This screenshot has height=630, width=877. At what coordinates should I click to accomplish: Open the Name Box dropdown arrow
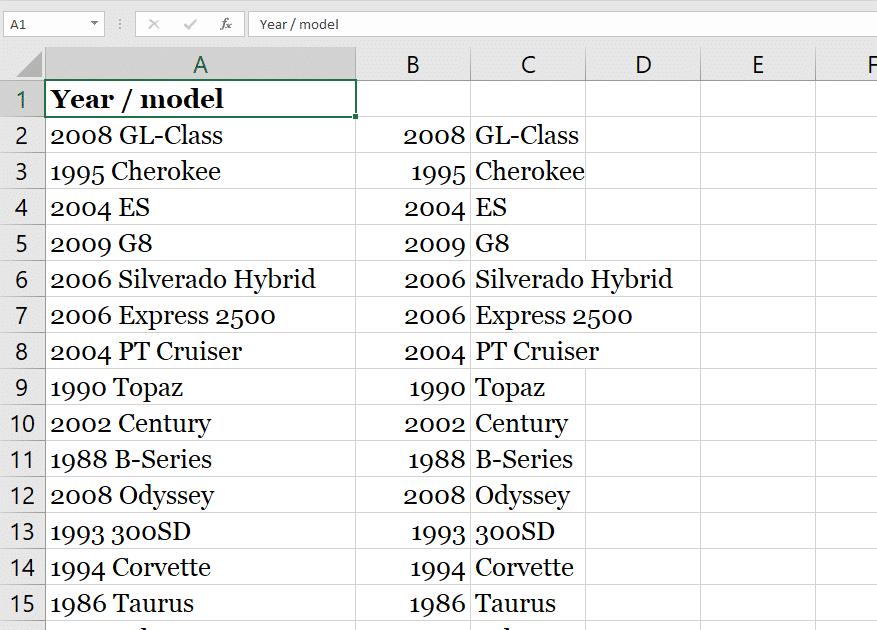(92, 24)
